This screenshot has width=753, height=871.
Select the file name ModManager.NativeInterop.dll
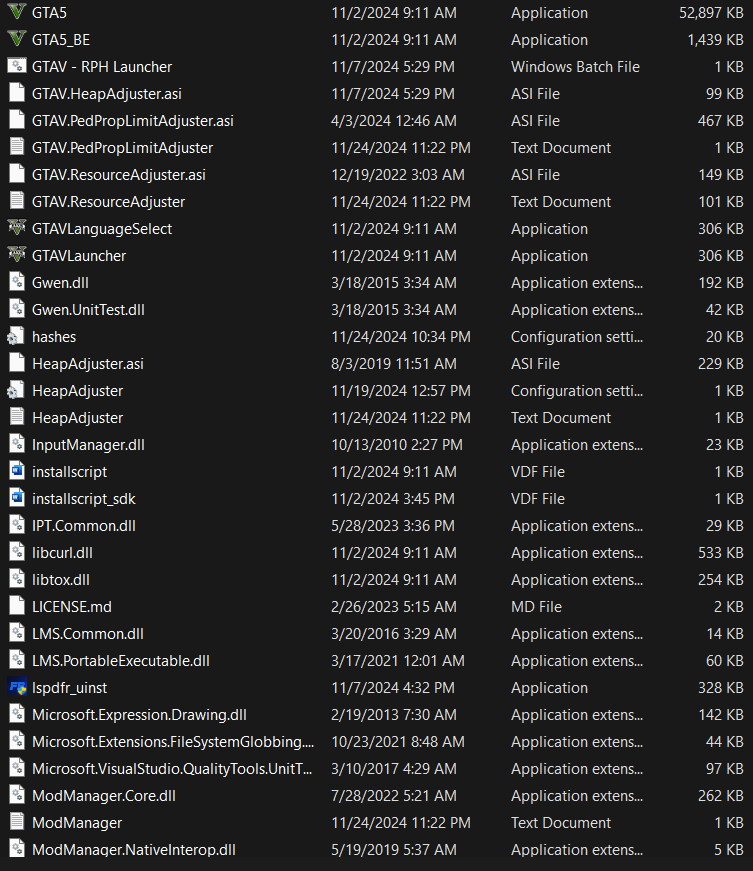(134, 850)
